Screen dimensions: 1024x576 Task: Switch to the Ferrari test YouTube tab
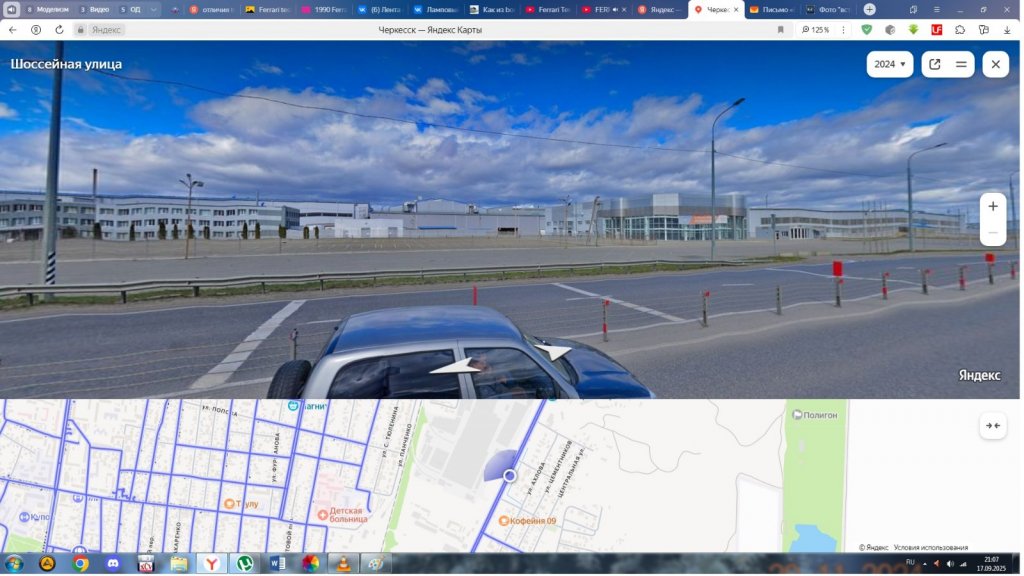[548, 9]
